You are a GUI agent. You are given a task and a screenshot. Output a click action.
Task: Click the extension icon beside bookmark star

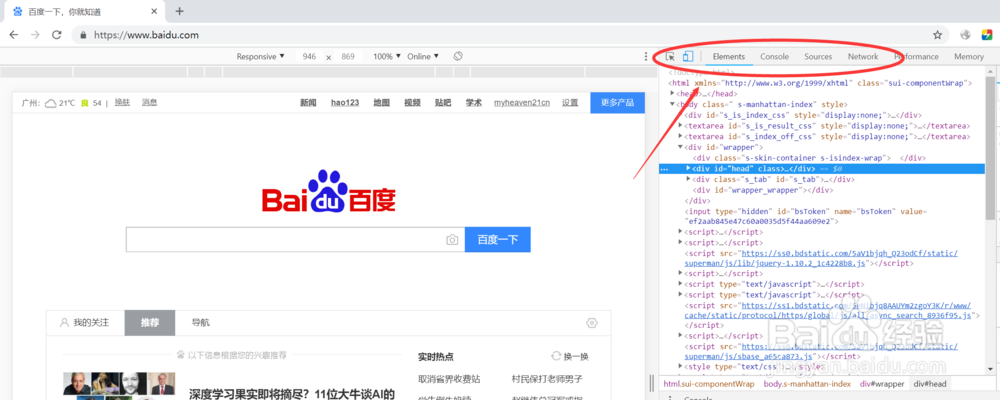[x=965, y=35]
